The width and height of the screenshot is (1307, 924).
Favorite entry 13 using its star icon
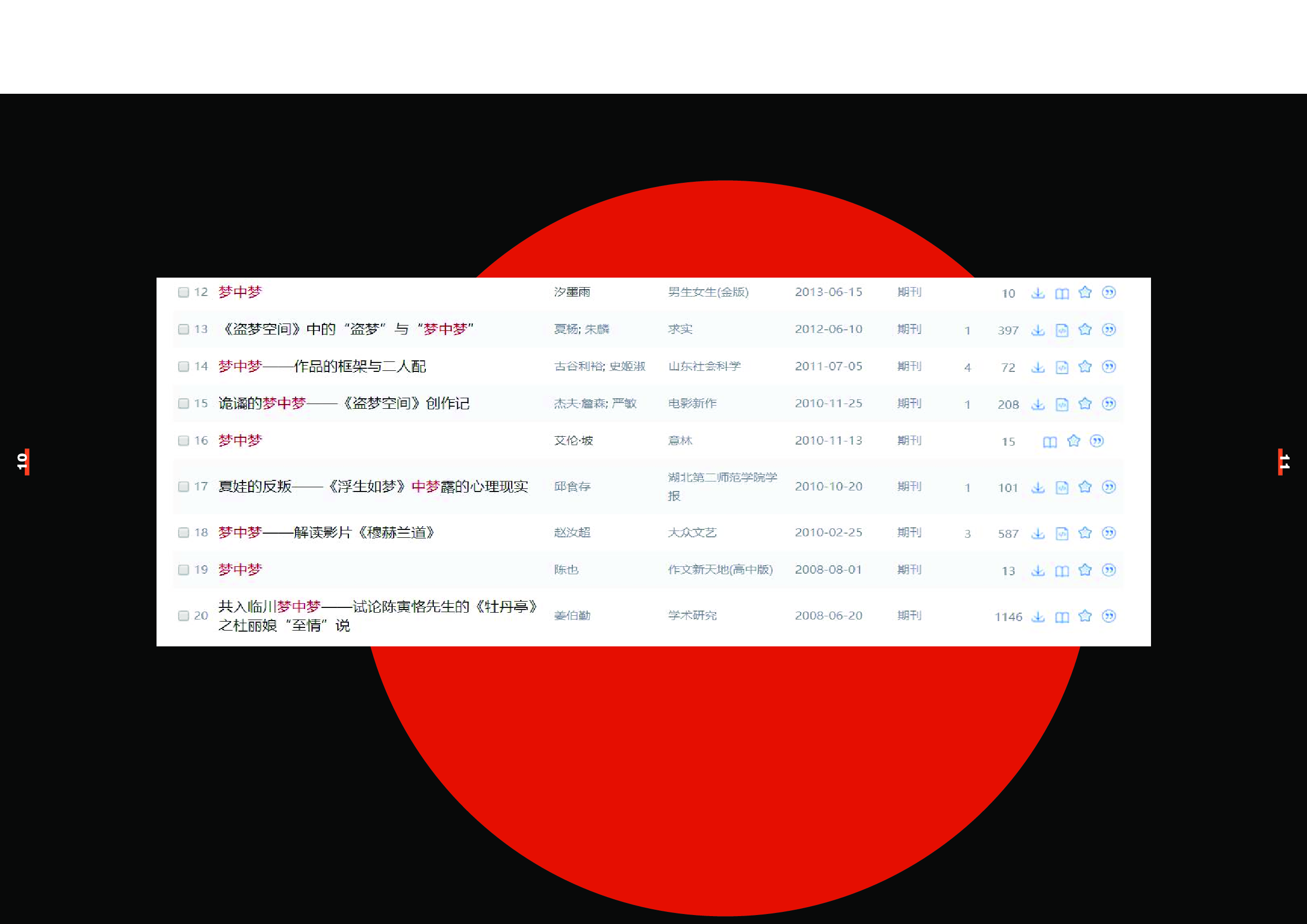(x=1085, y=329)
